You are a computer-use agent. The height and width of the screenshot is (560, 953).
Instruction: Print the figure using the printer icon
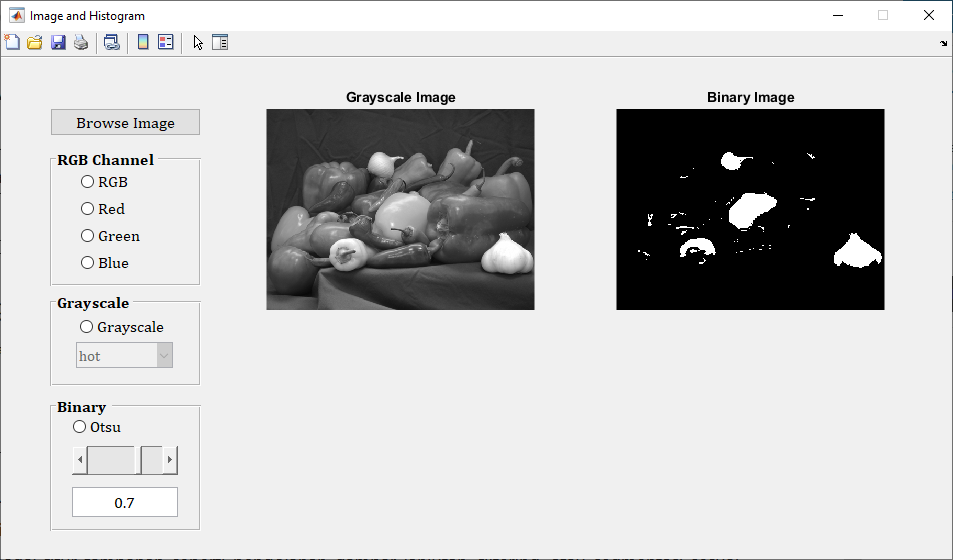[x=81, y=42]
